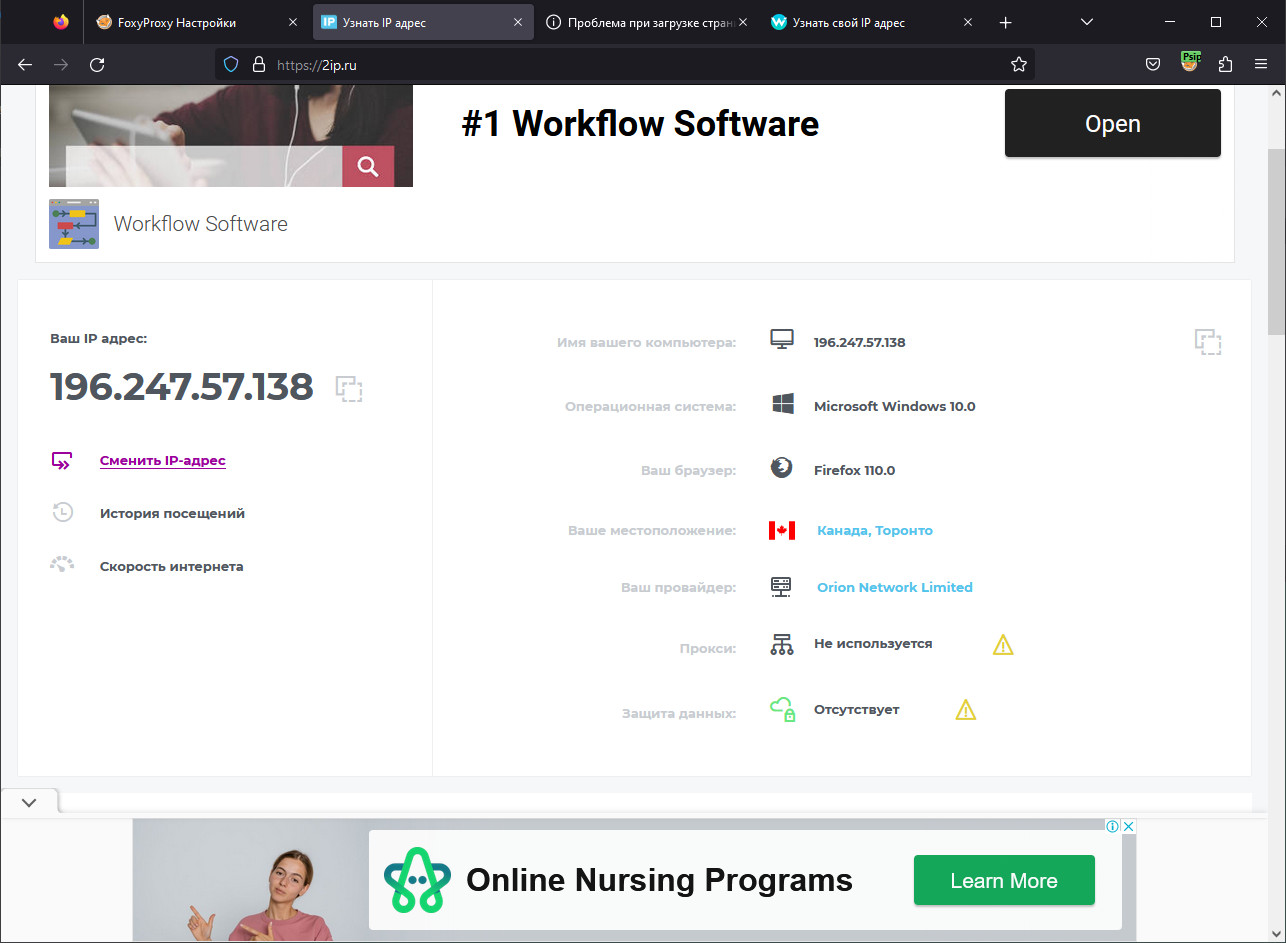Click the Workflow Software caption text
1286x943 pixels.
click(201, 224)
